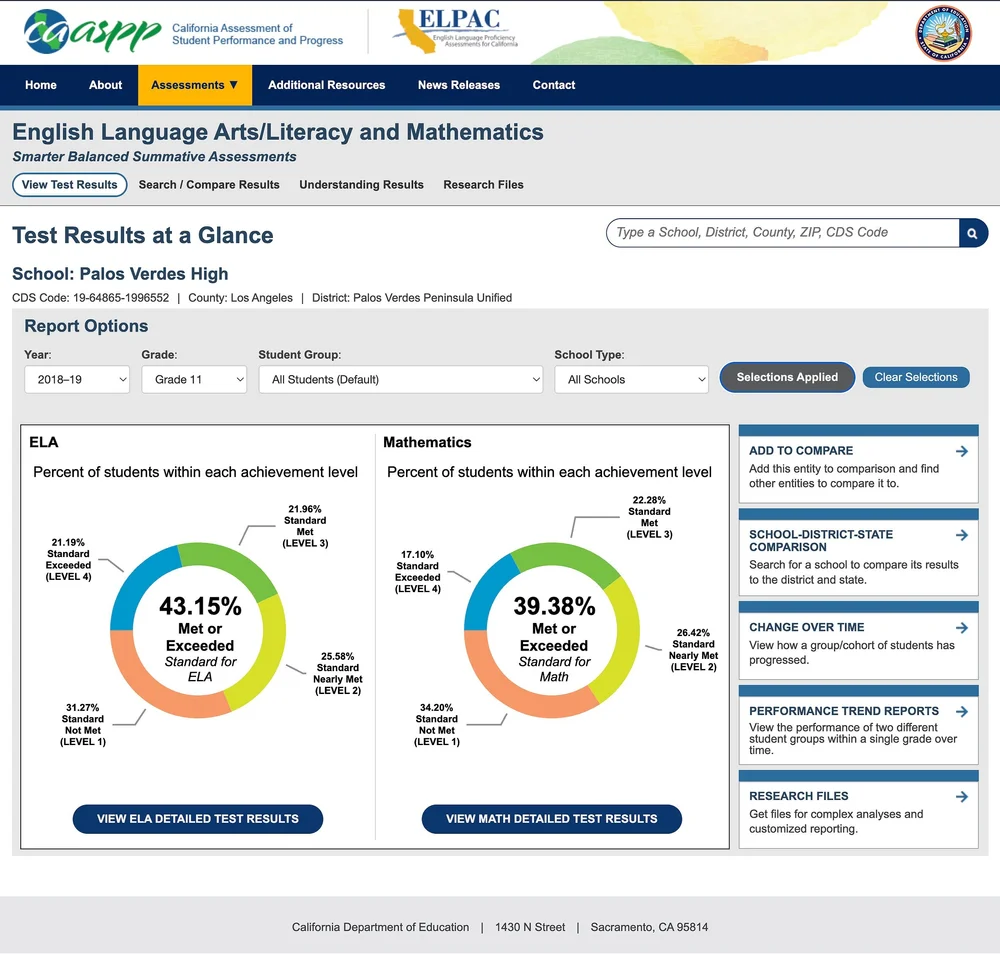Click the Clear Selections button
This screenshot has height=954, width=1000.
916,378
